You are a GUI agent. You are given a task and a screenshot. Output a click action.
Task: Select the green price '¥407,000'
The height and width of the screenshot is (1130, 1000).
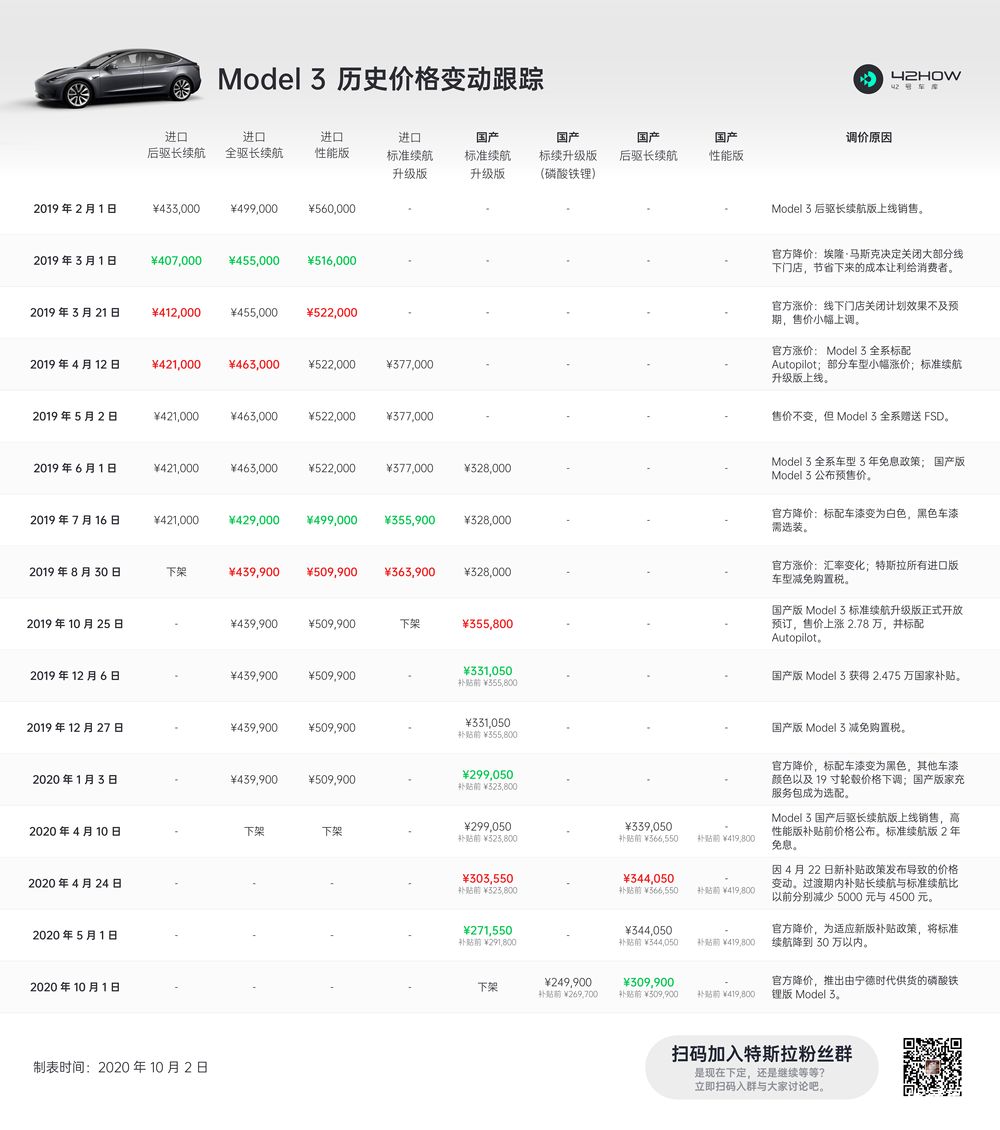click(x=176, y=261)
